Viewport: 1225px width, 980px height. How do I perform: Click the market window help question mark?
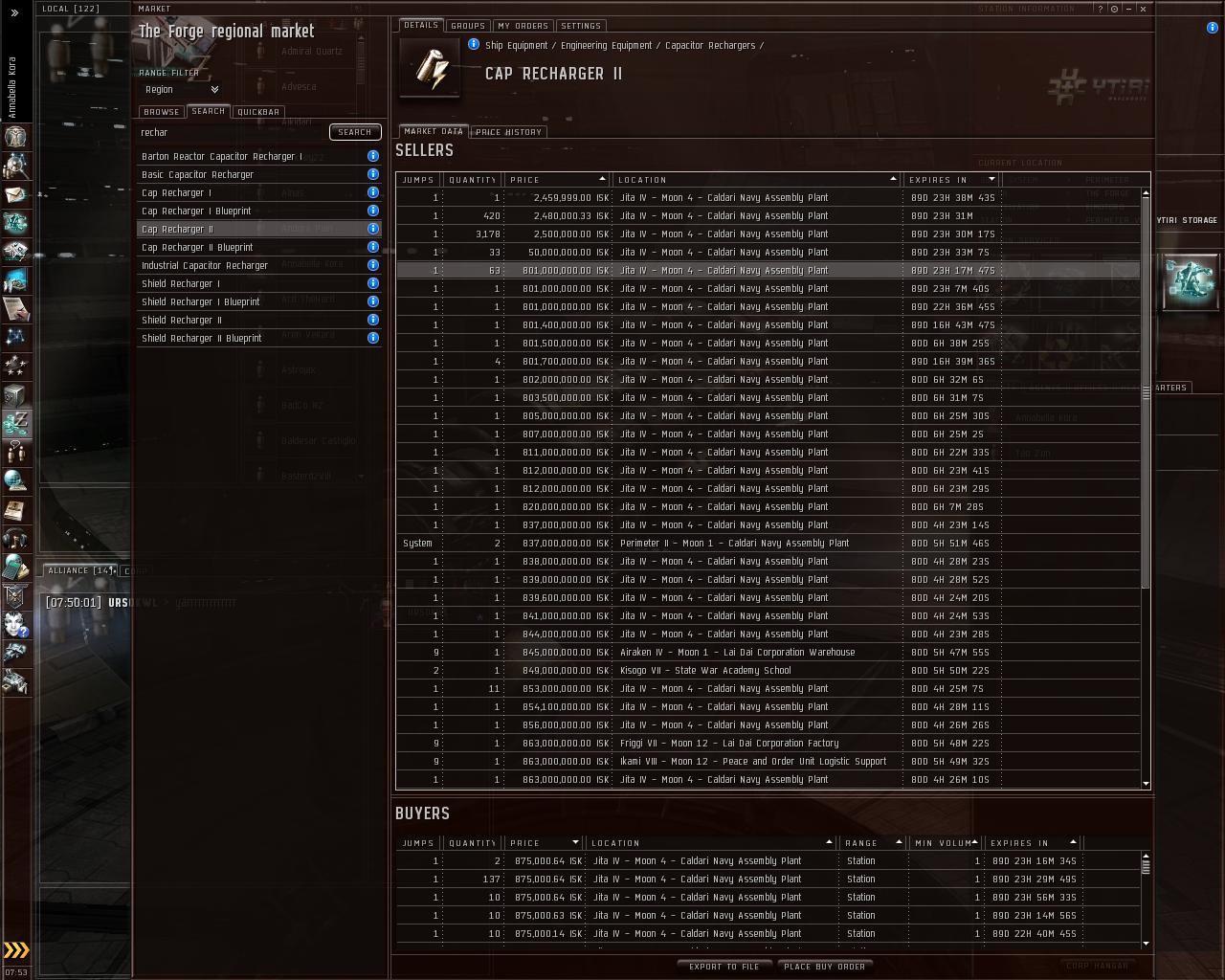tap(1101, 9)
